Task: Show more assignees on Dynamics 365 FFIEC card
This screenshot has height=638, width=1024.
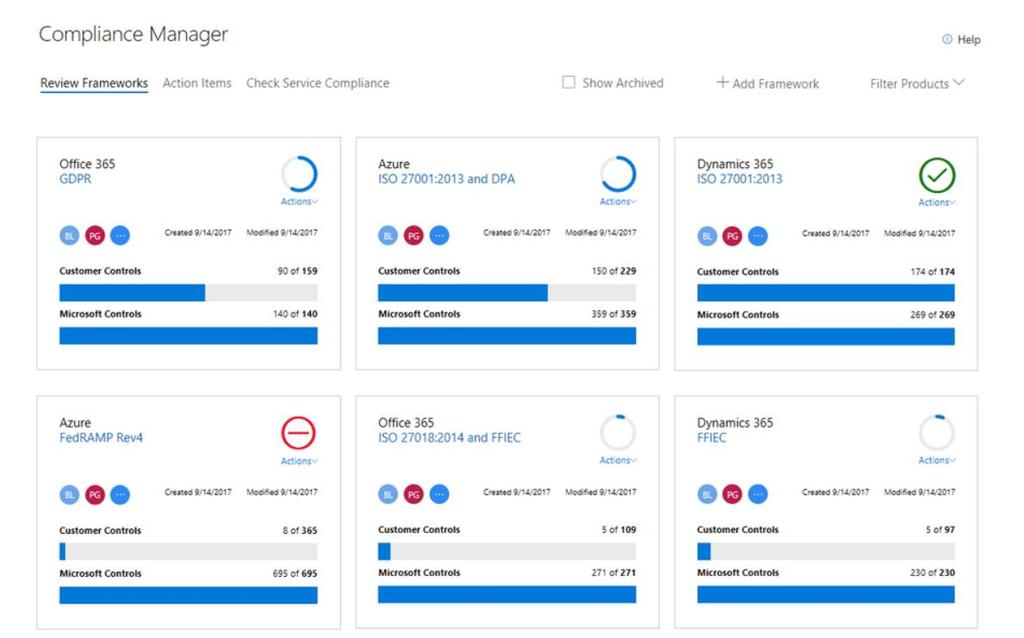Action: pos(758,494)
